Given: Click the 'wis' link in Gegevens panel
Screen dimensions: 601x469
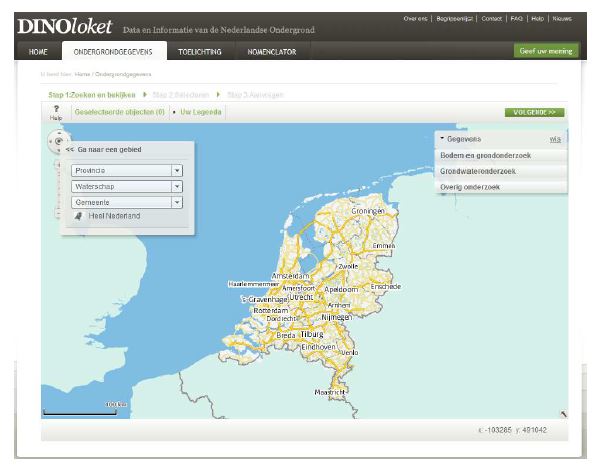Looking at the screenshot, I should tap(555, 139).
